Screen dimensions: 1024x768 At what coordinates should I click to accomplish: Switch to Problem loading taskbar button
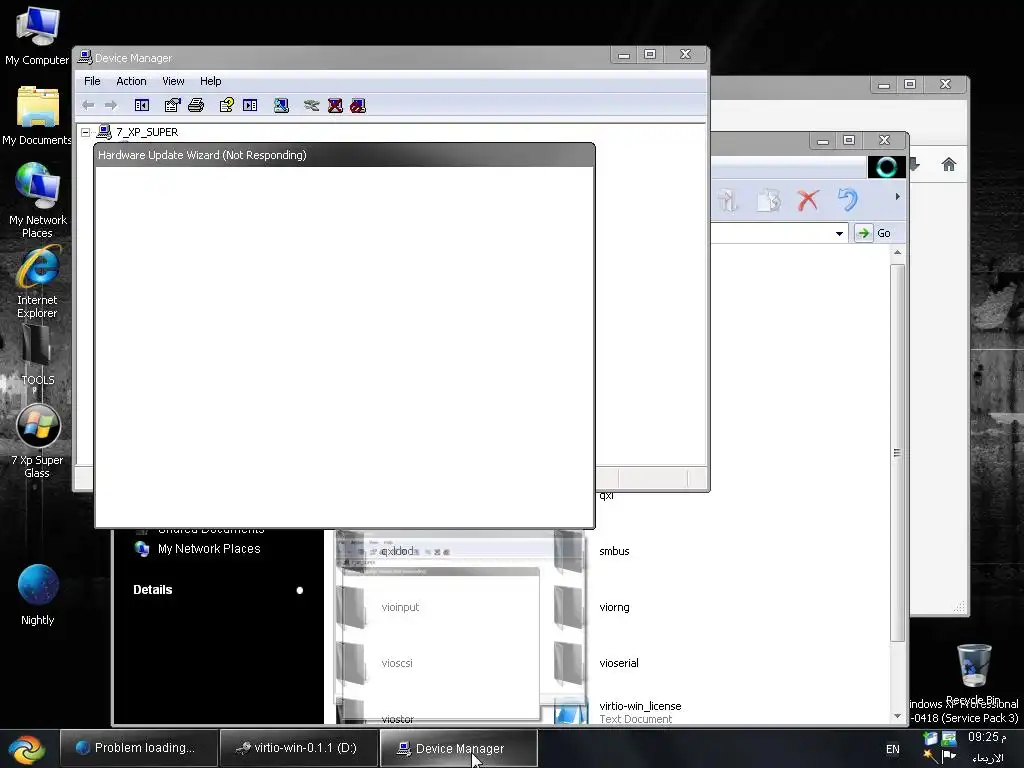tap(138, 748)
